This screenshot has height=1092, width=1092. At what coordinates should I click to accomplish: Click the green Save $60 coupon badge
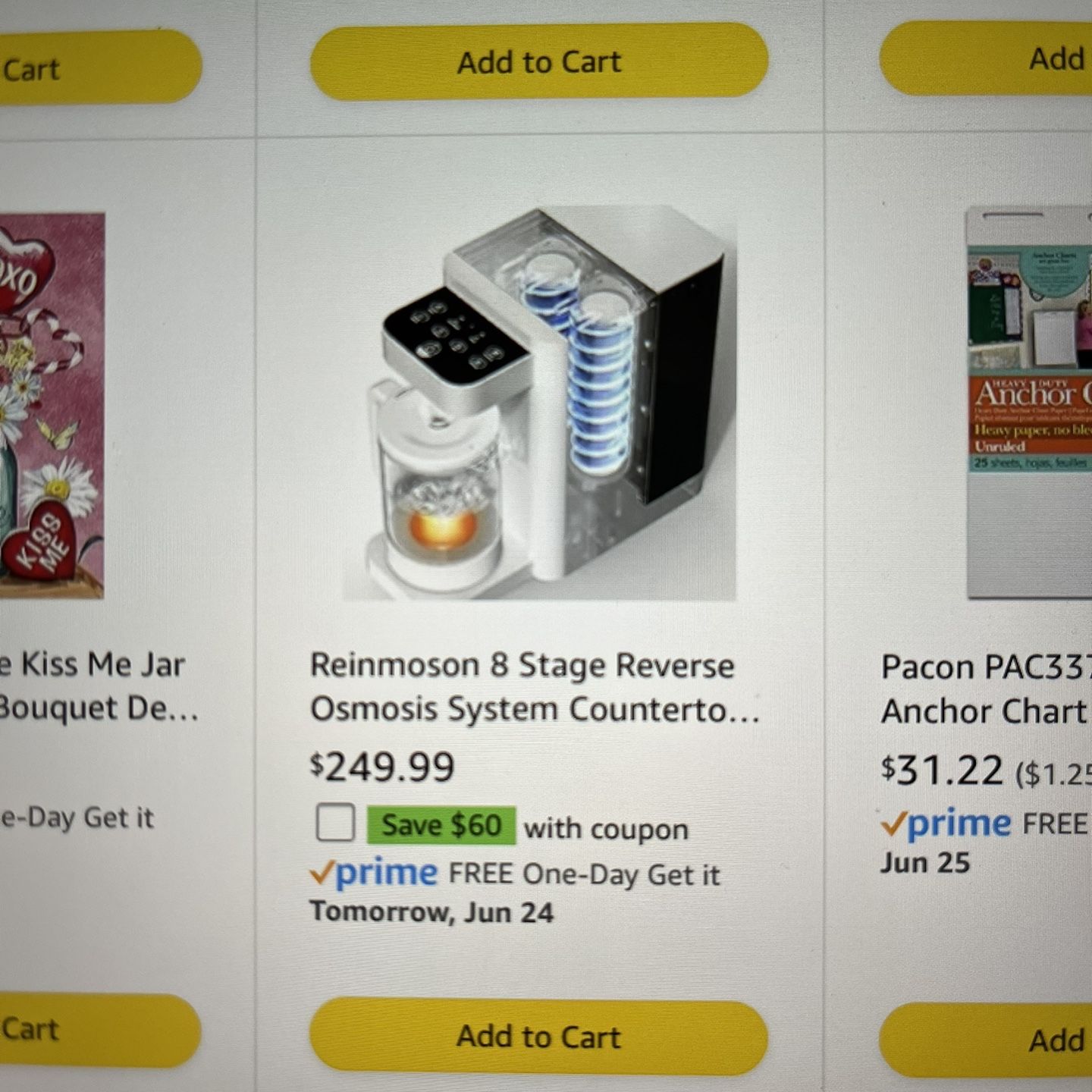441,825
